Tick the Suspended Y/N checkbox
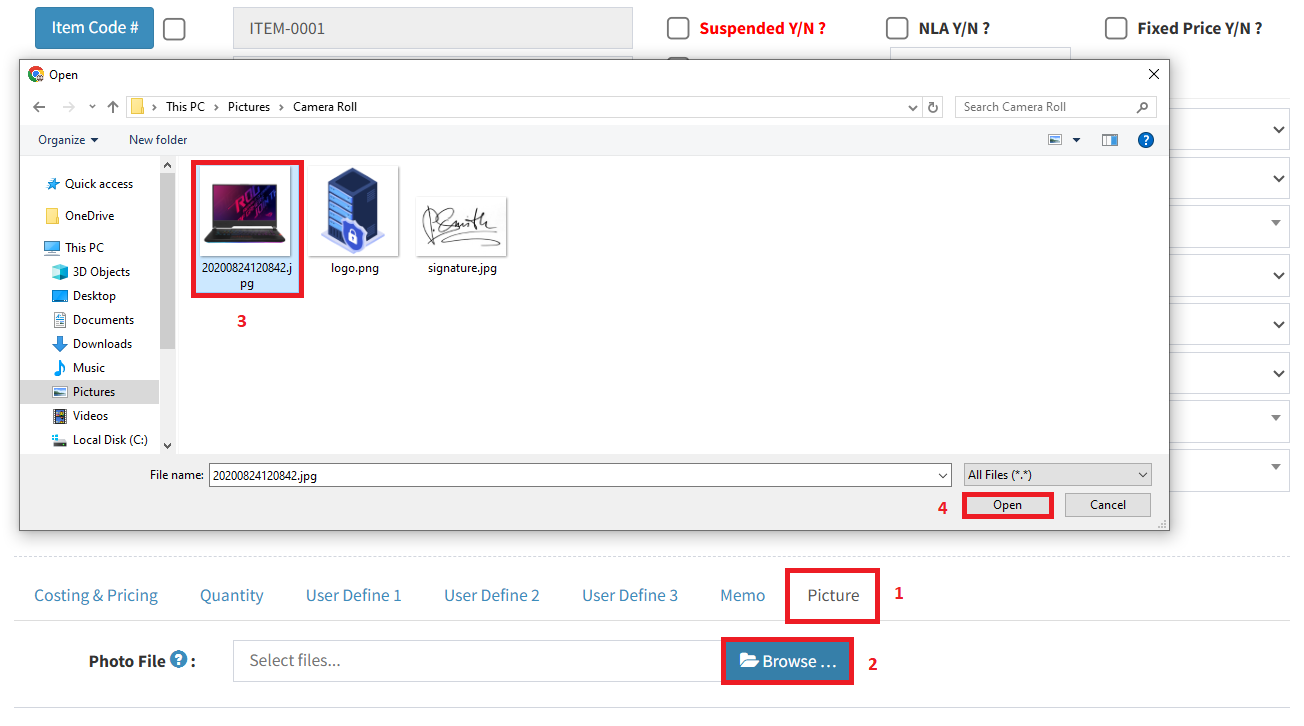The image size is (1304, 726). [x=678, y=28]
